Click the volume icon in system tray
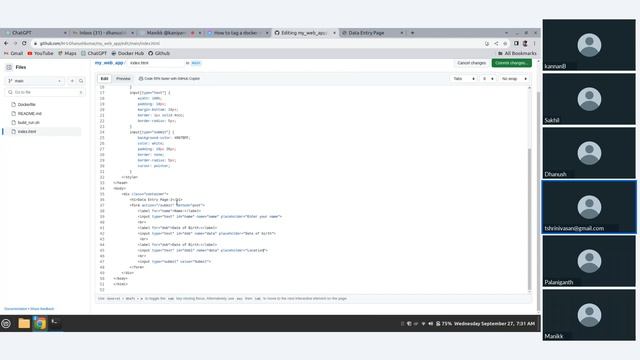The image size is (640, 360). tap(430, 324)
